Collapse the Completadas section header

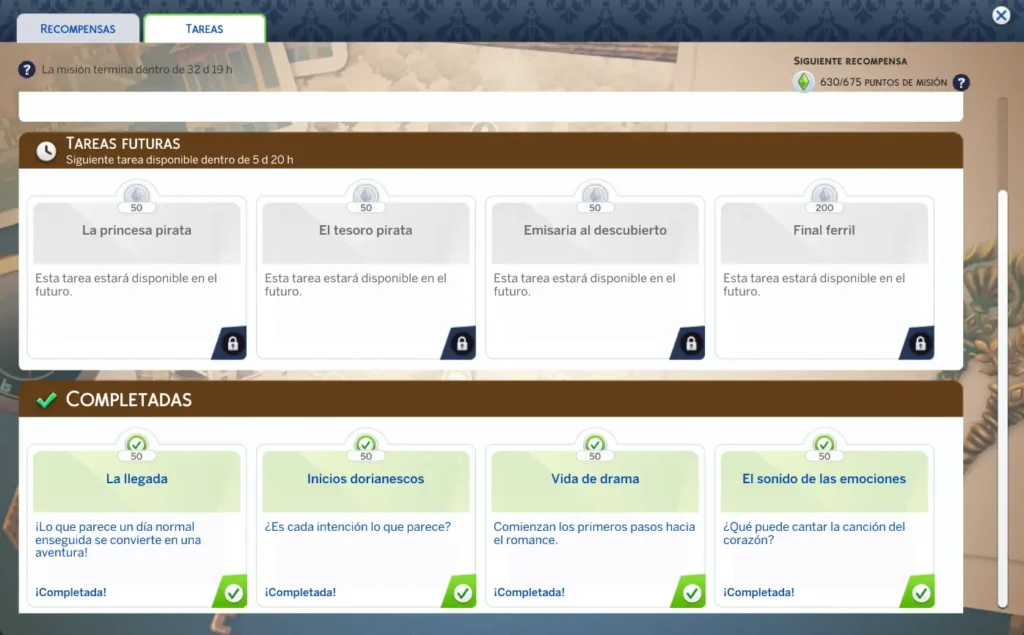coord(490,400)
